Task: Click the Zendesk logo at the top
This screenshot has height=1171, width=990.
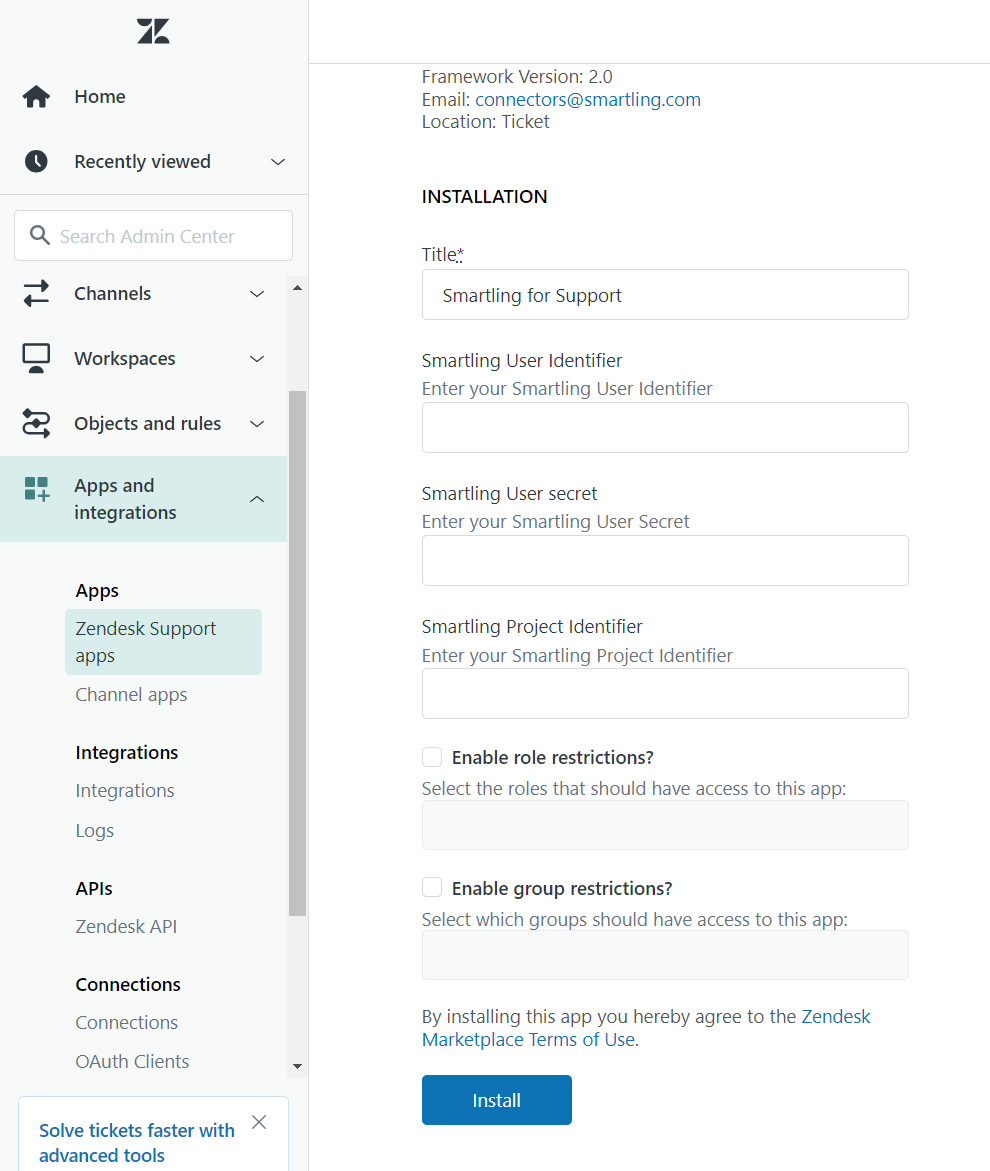Action: (x=152, y=31)
